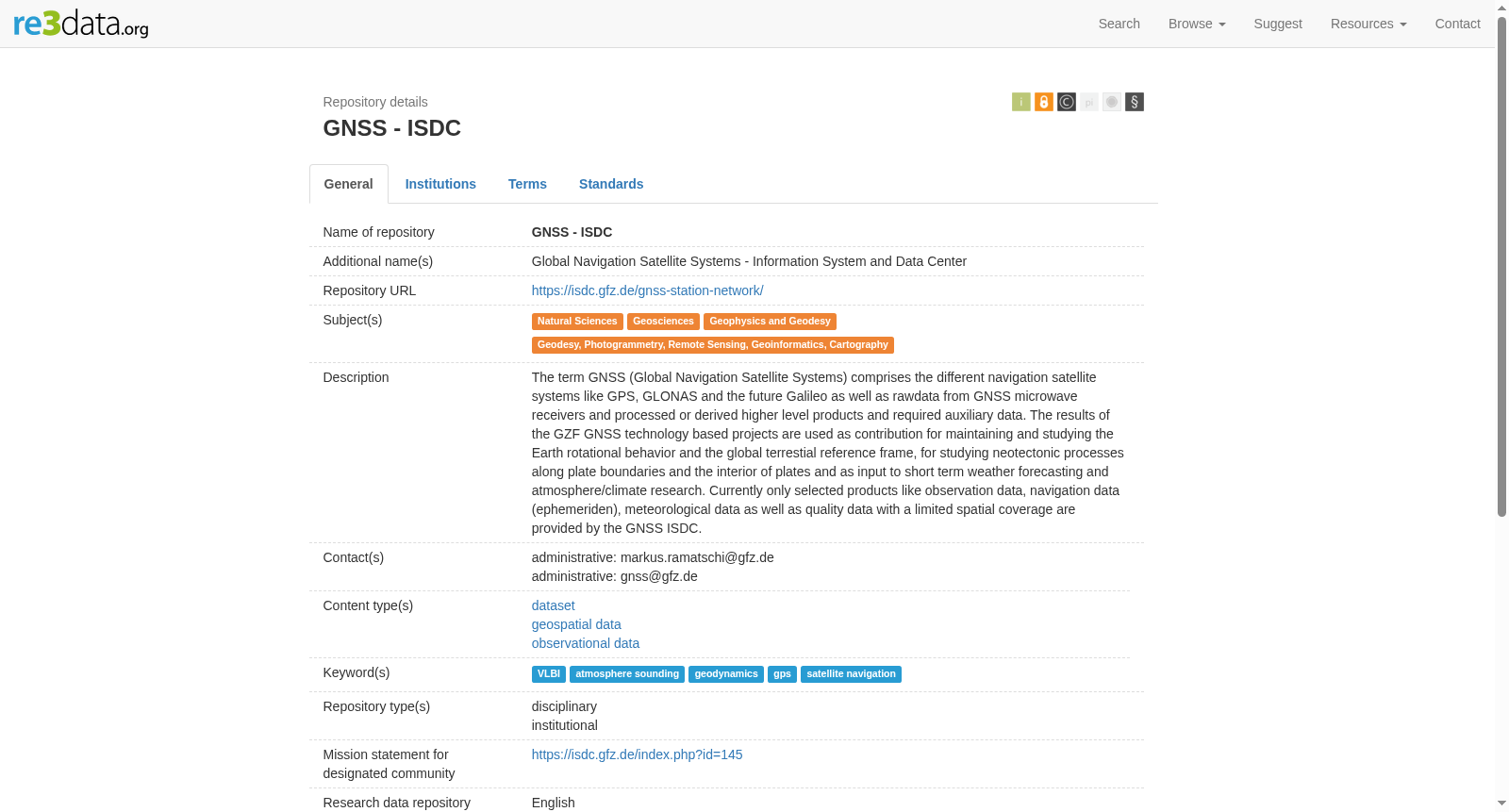Switch to the Institutions tab
Image resolution: width=1509 pixels, height=812 pixels.
pyautogui.click(x=440, y=184)
